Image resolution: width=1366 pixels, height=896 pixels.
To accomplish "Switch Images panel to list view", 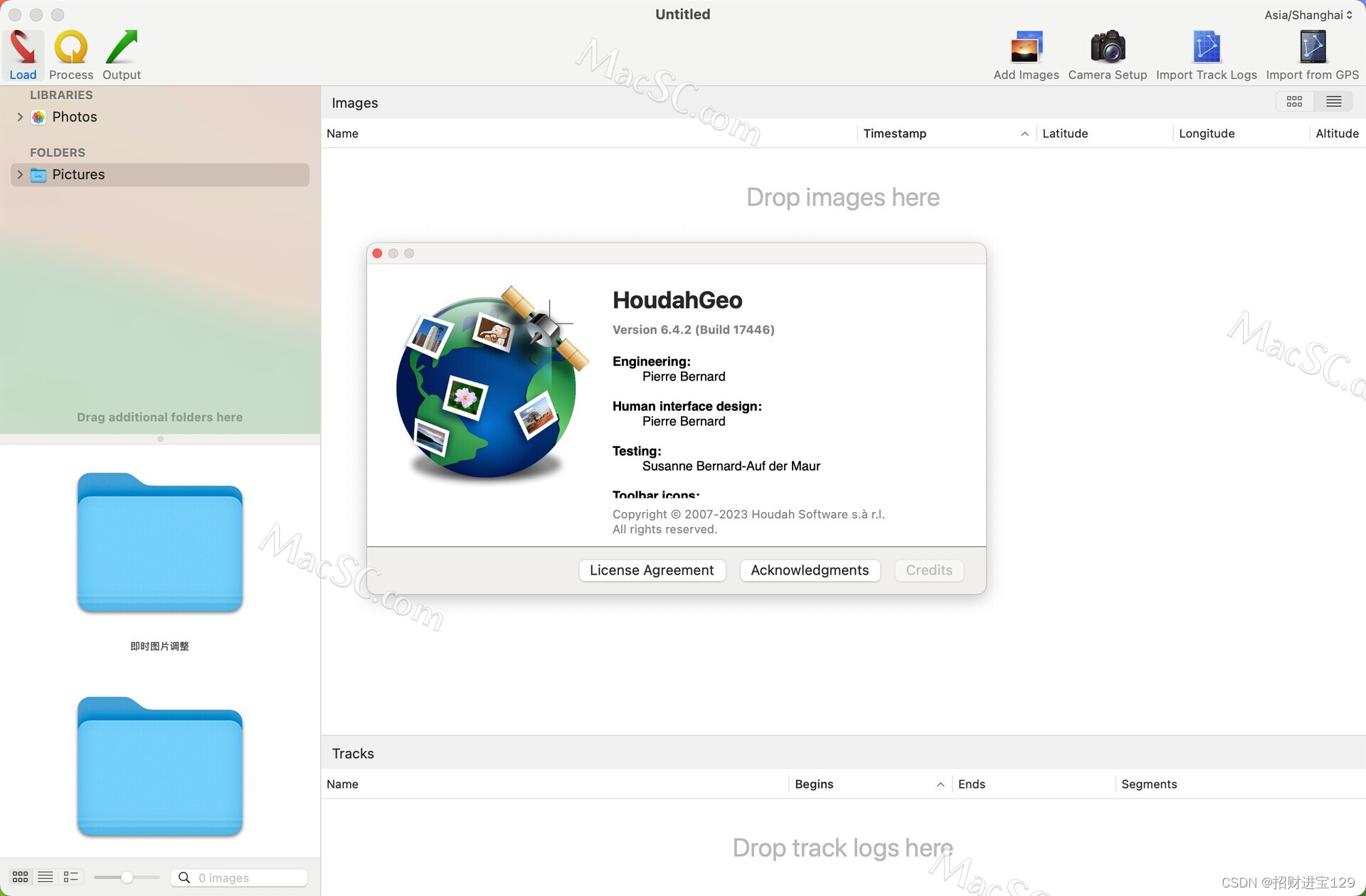I will 1334,102.
